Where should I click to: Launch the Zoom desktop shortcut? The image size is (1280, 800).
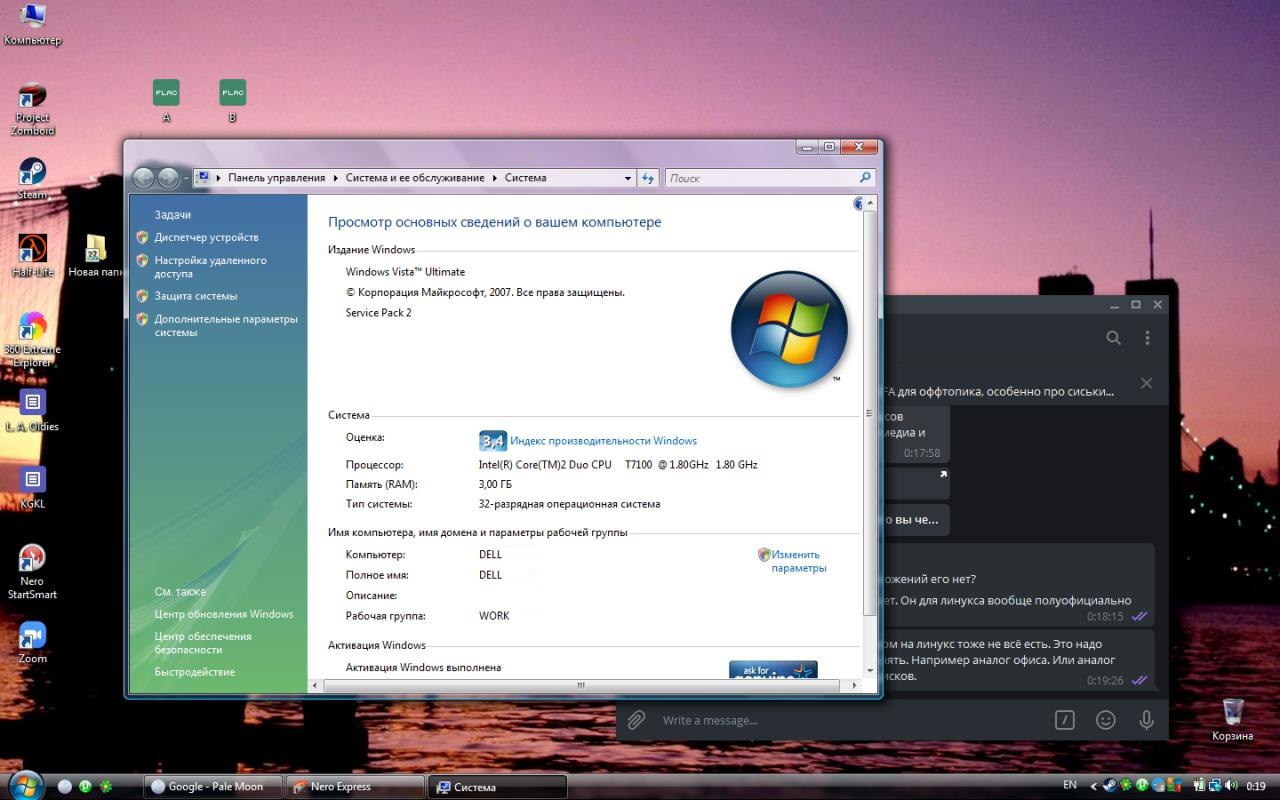coord(32,642)
